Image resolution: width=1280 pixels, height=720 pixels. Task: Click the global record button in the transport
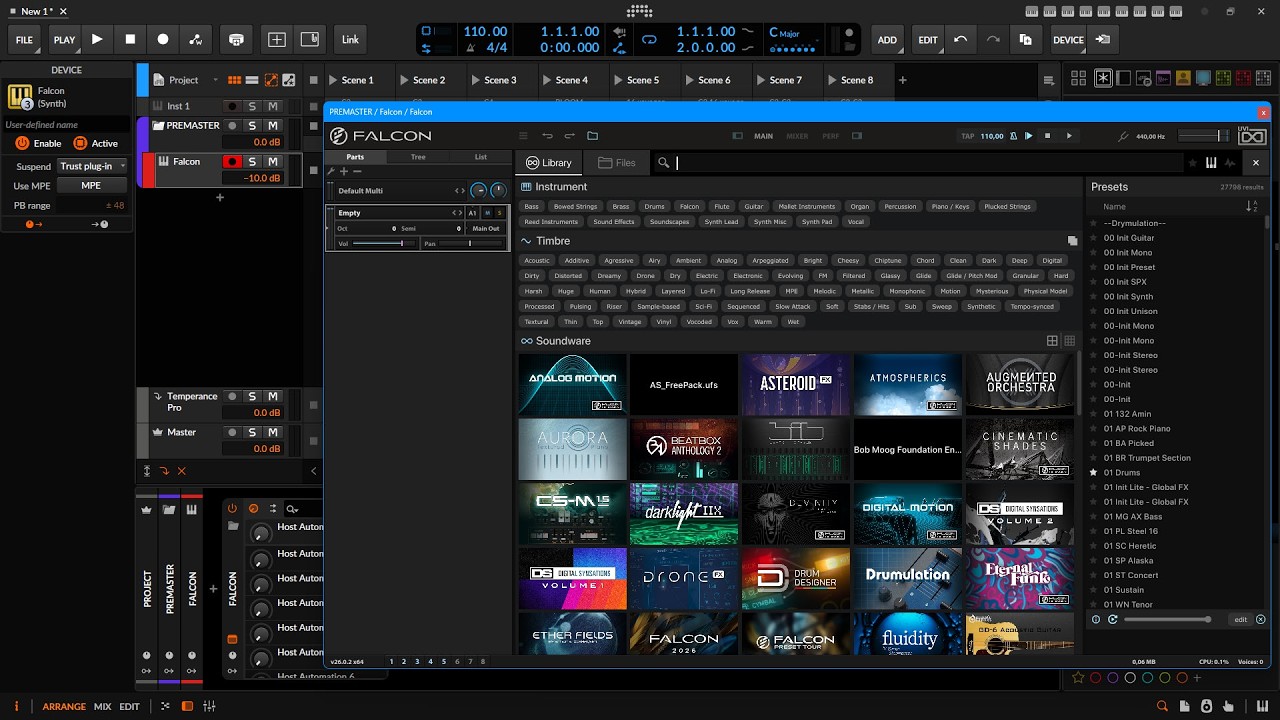coord(163,39)
